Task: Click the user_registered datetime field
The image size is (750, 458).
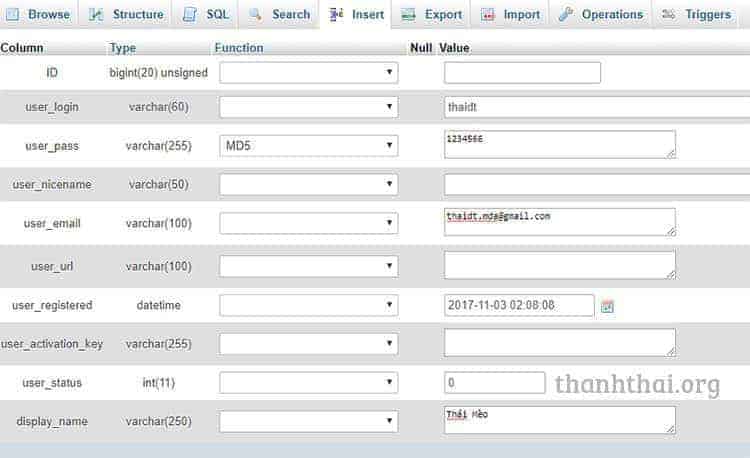Action: 518,305
